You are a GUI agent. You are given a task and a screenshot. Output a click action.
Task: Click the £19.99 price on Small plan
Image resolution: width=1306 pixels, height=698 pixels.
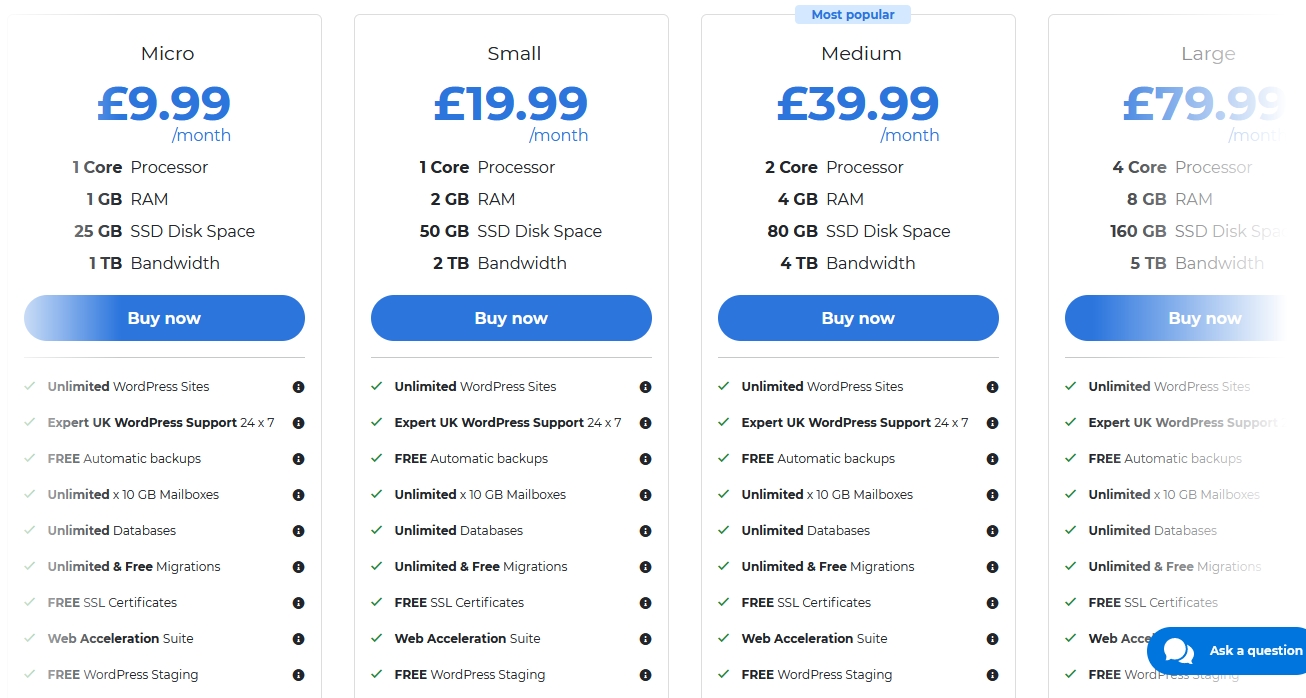pyautogui.click(x=511, y=104)
